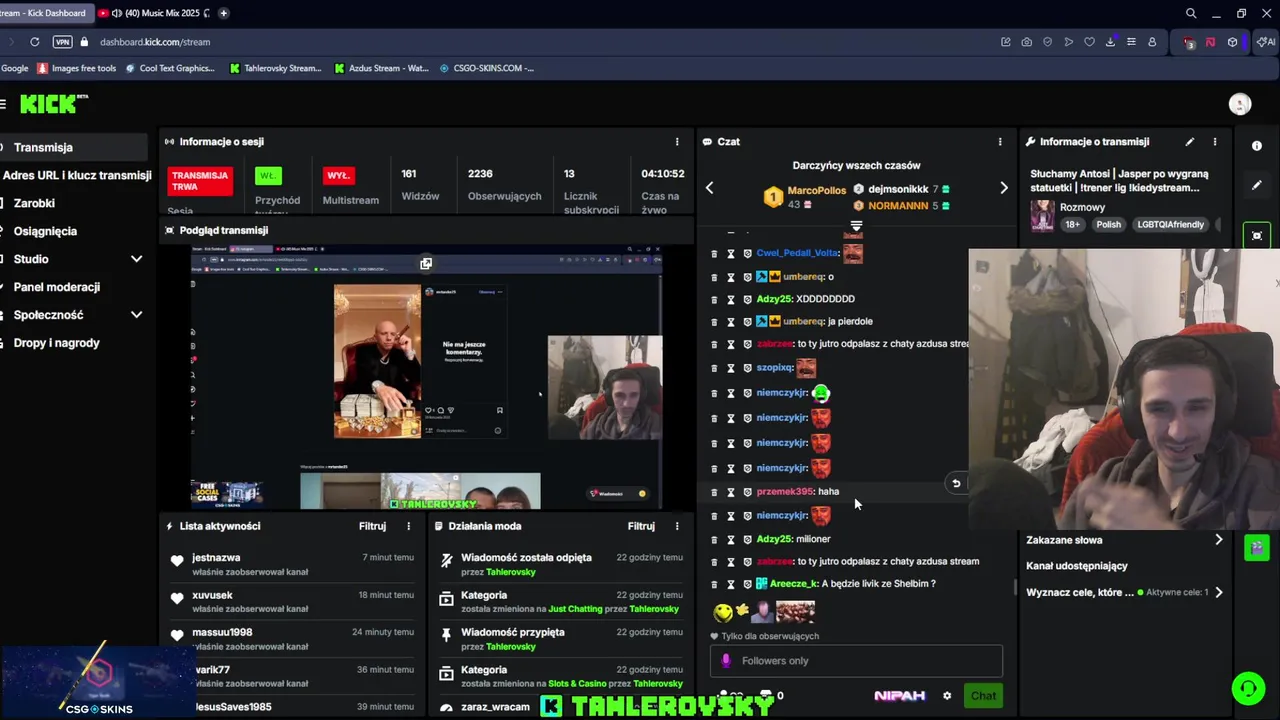Open Informacje o sesji panel options menu
This screenshot has height=720, width=1280.
point(677,142)
